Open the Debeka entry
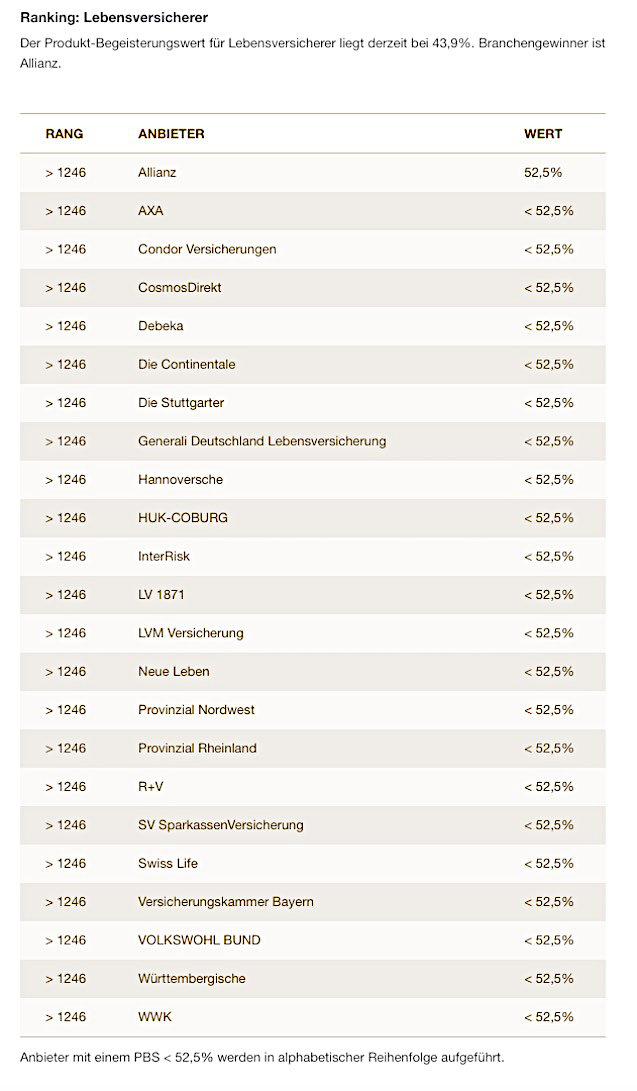 tap(161, 326)
